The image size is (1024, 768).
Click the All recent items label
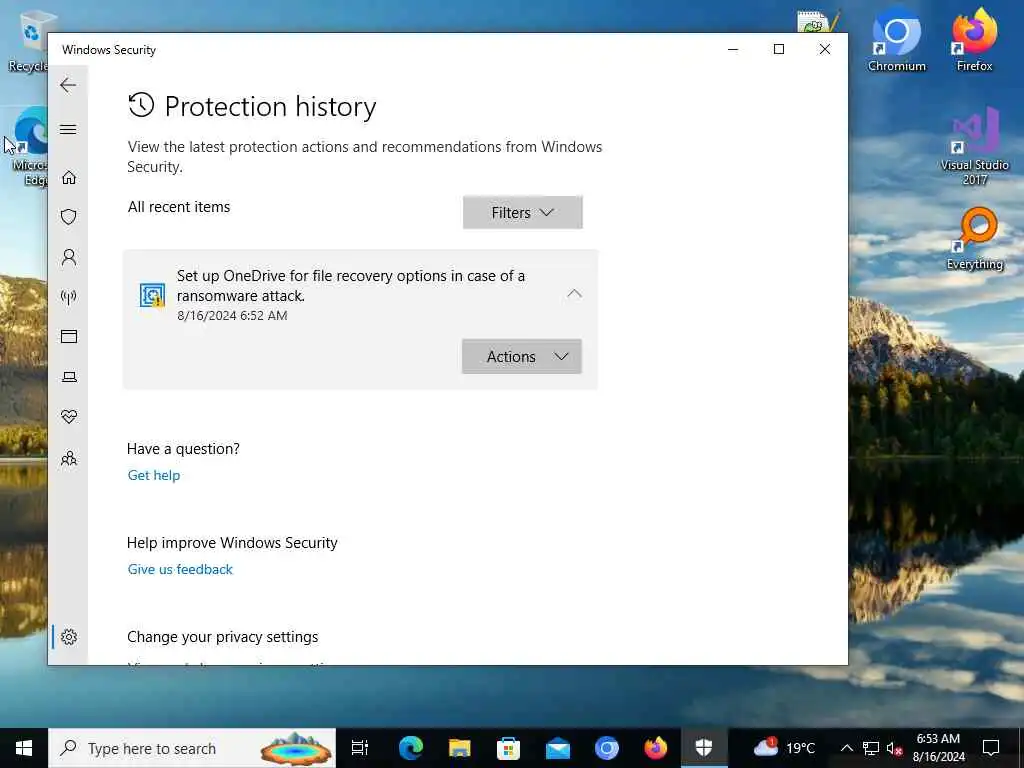179,207
